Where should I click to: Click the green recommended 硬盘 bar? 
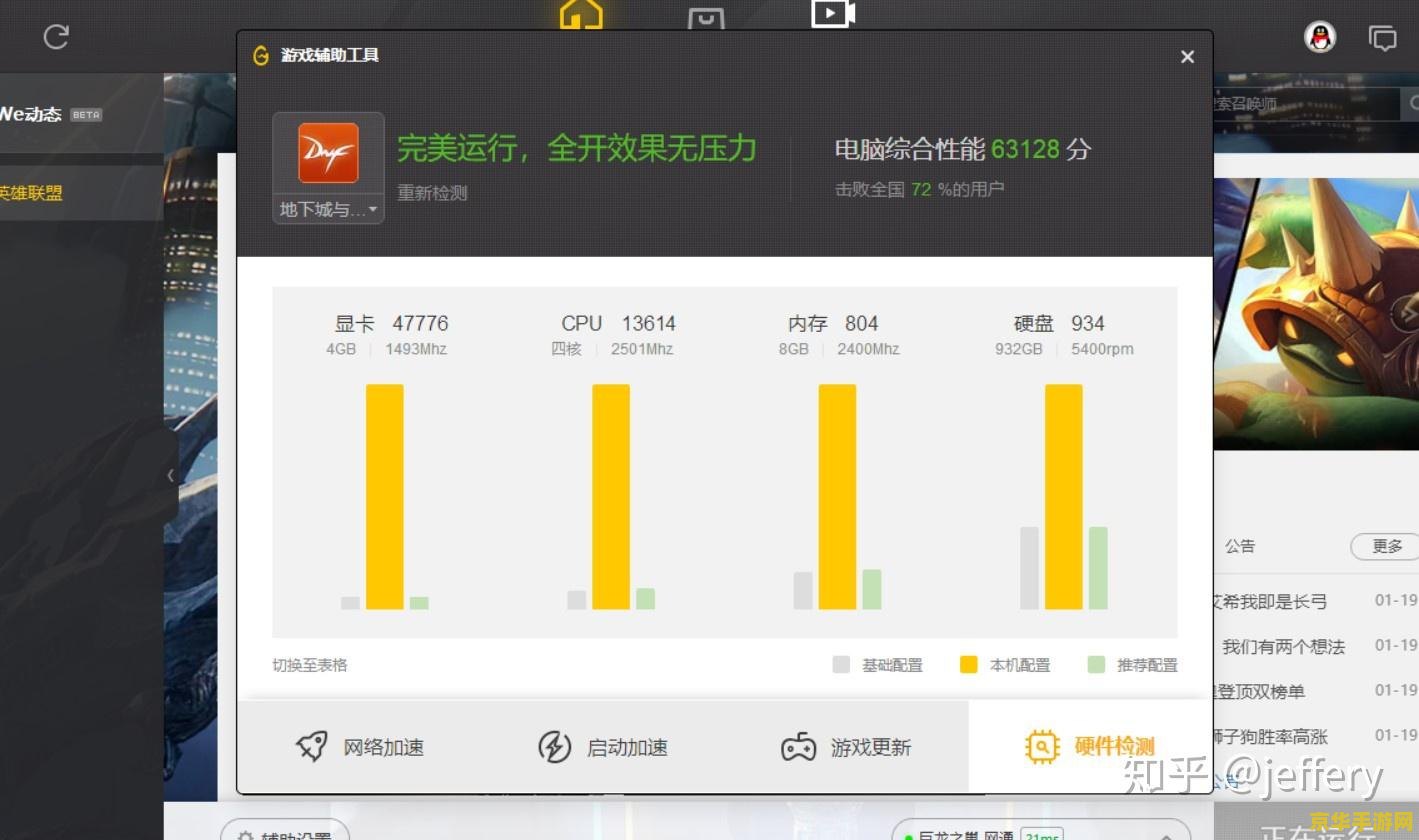[x=1098, y=568]
